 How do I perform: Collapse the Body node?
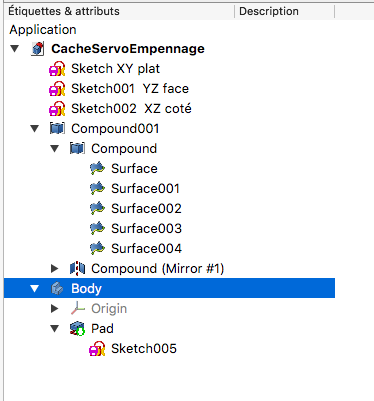click(x=35, y=289)
